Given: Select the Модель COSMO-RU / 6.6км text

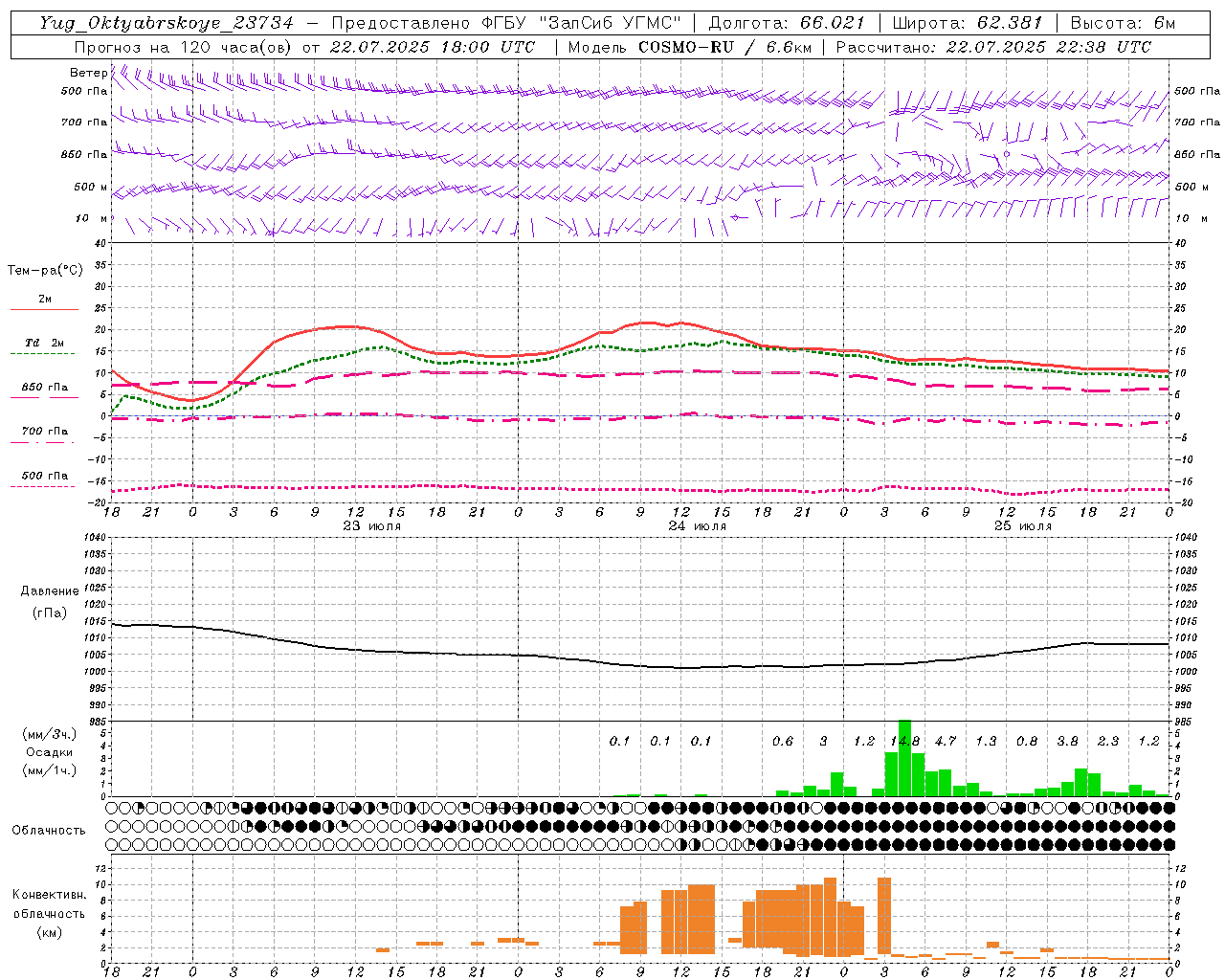Looking at the screenshot, I should tap(690, 46).
